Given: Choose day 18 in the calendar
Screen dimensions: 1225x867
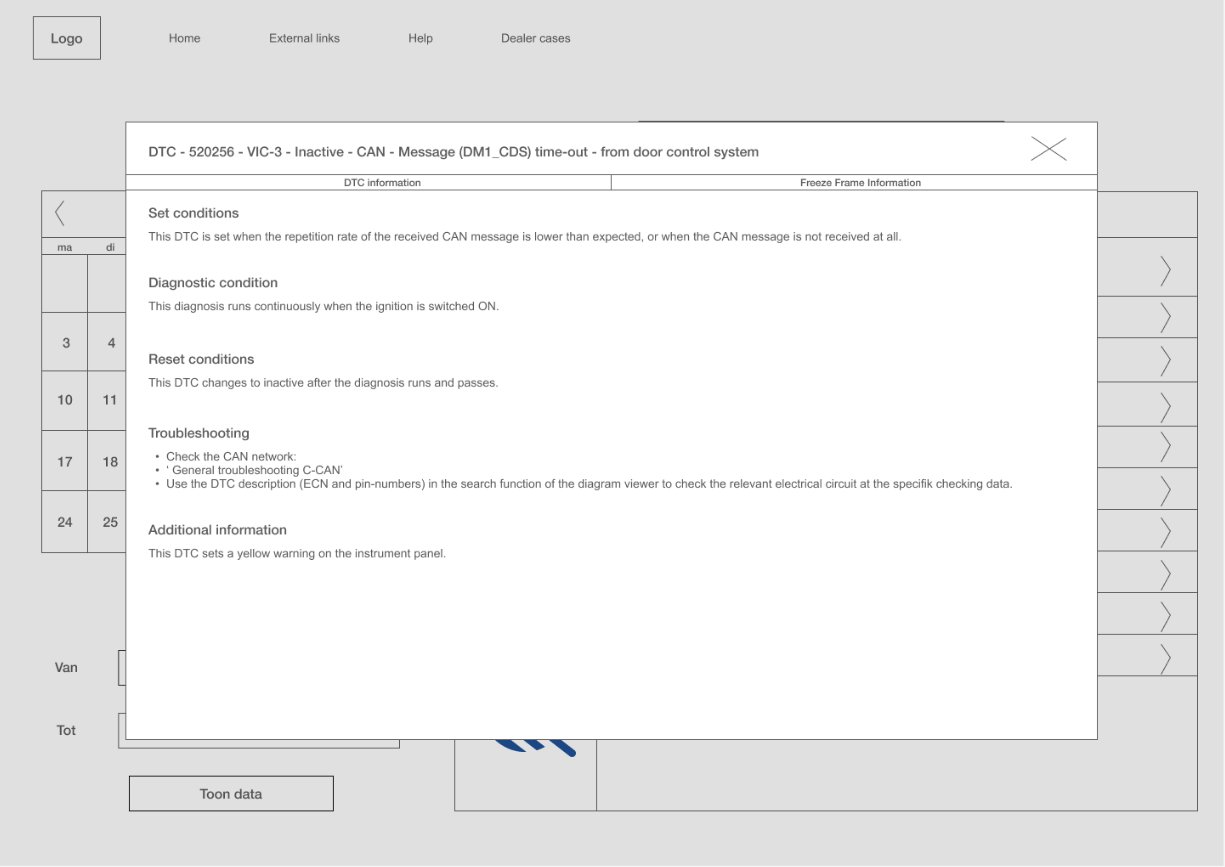Looking at the screenshot, I should 109,462.
